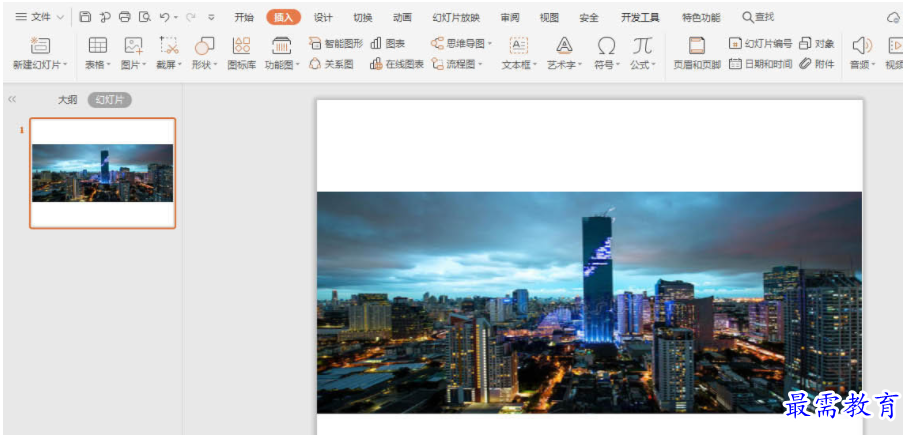Open the 切换 tab
This screenshot has width=907, height=437.
pos(363,17)
